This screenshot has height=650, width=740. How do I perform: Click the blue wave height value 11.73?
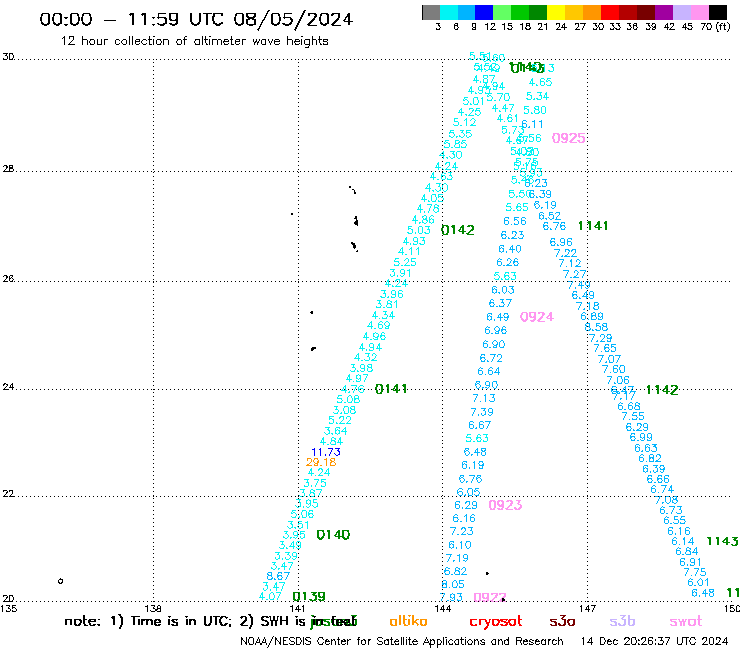326,452
